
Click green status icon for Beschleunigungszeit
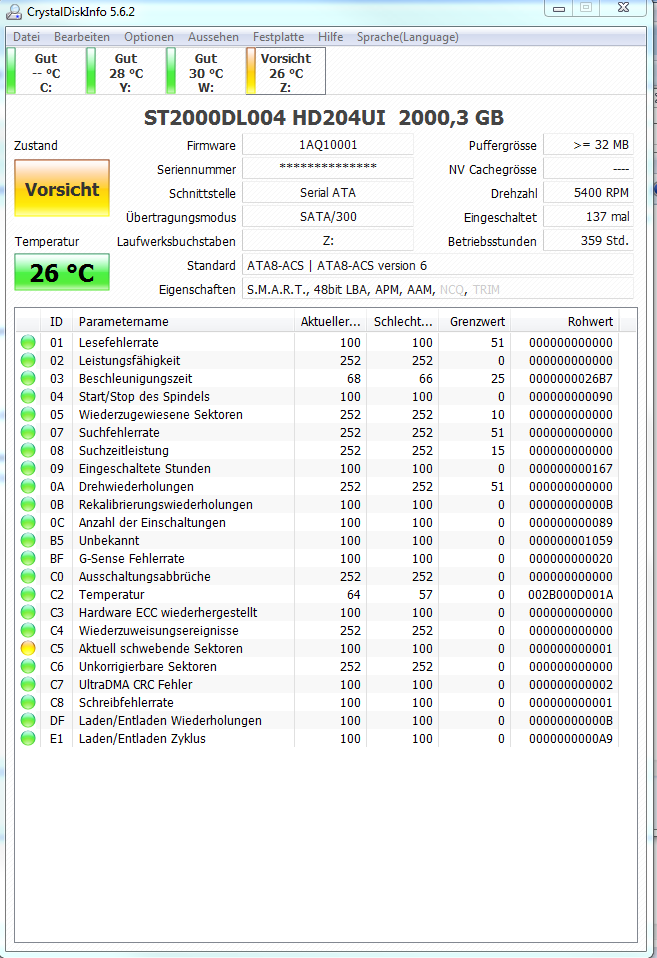(x=28, y=378)
